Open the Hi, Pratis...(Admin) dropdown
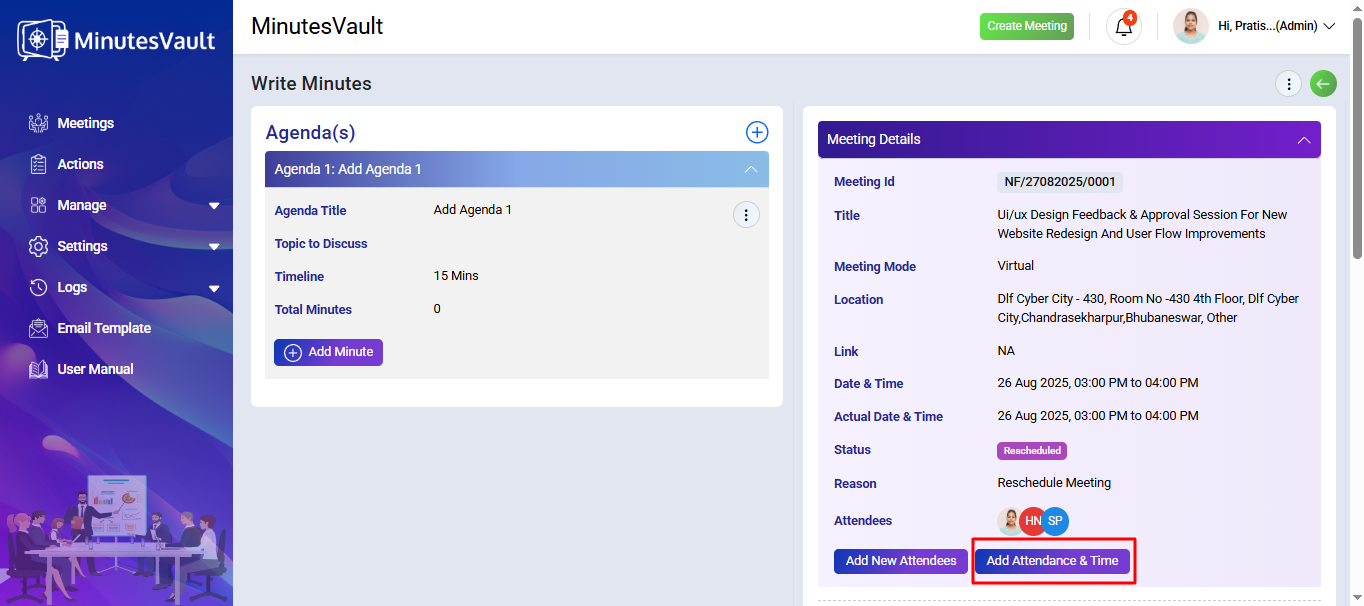The width and height of the screenshot is (1364, 606). point(1277,27)
